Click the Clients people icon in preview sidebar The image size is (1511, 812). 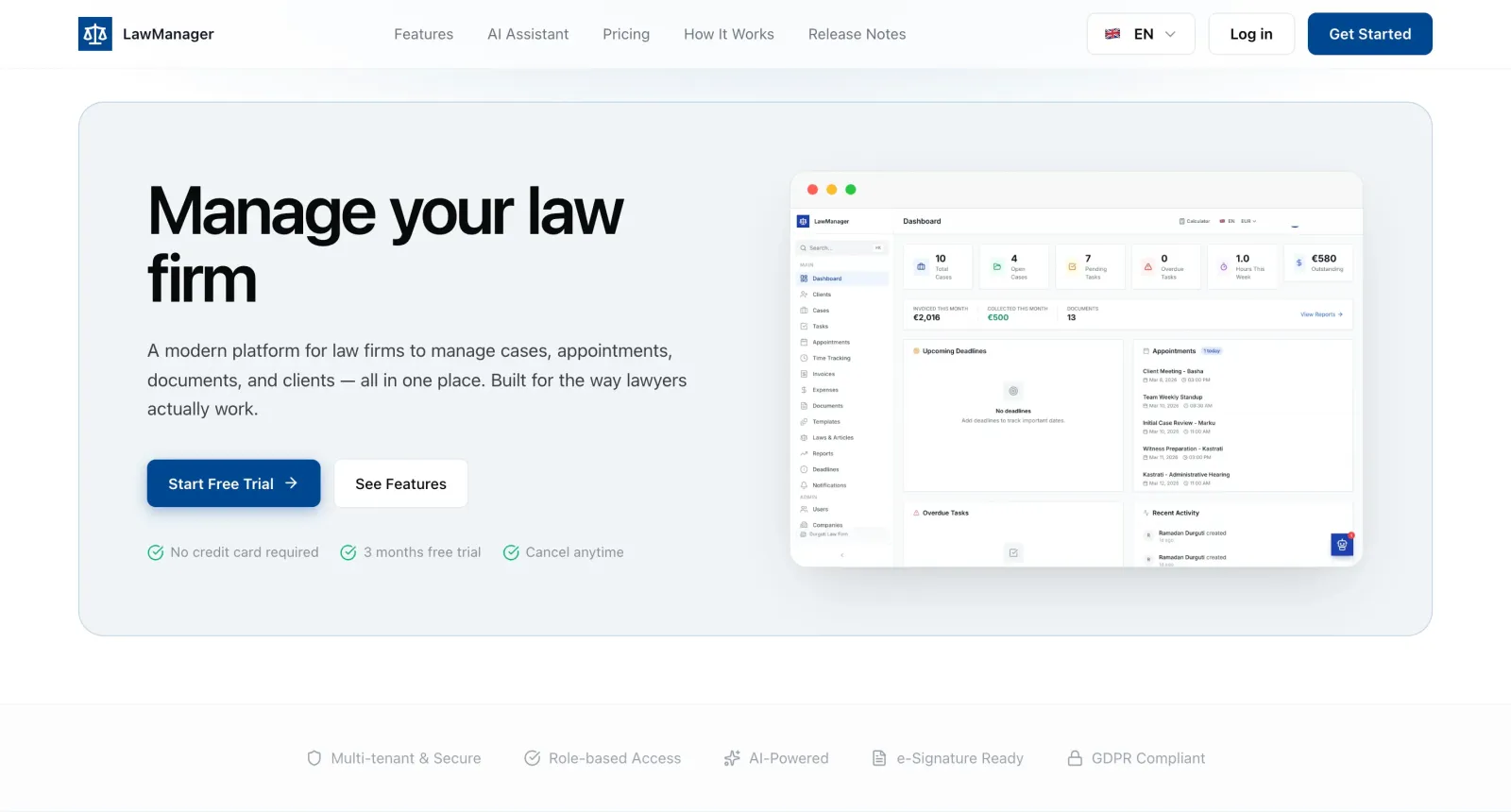pos(804,295)
